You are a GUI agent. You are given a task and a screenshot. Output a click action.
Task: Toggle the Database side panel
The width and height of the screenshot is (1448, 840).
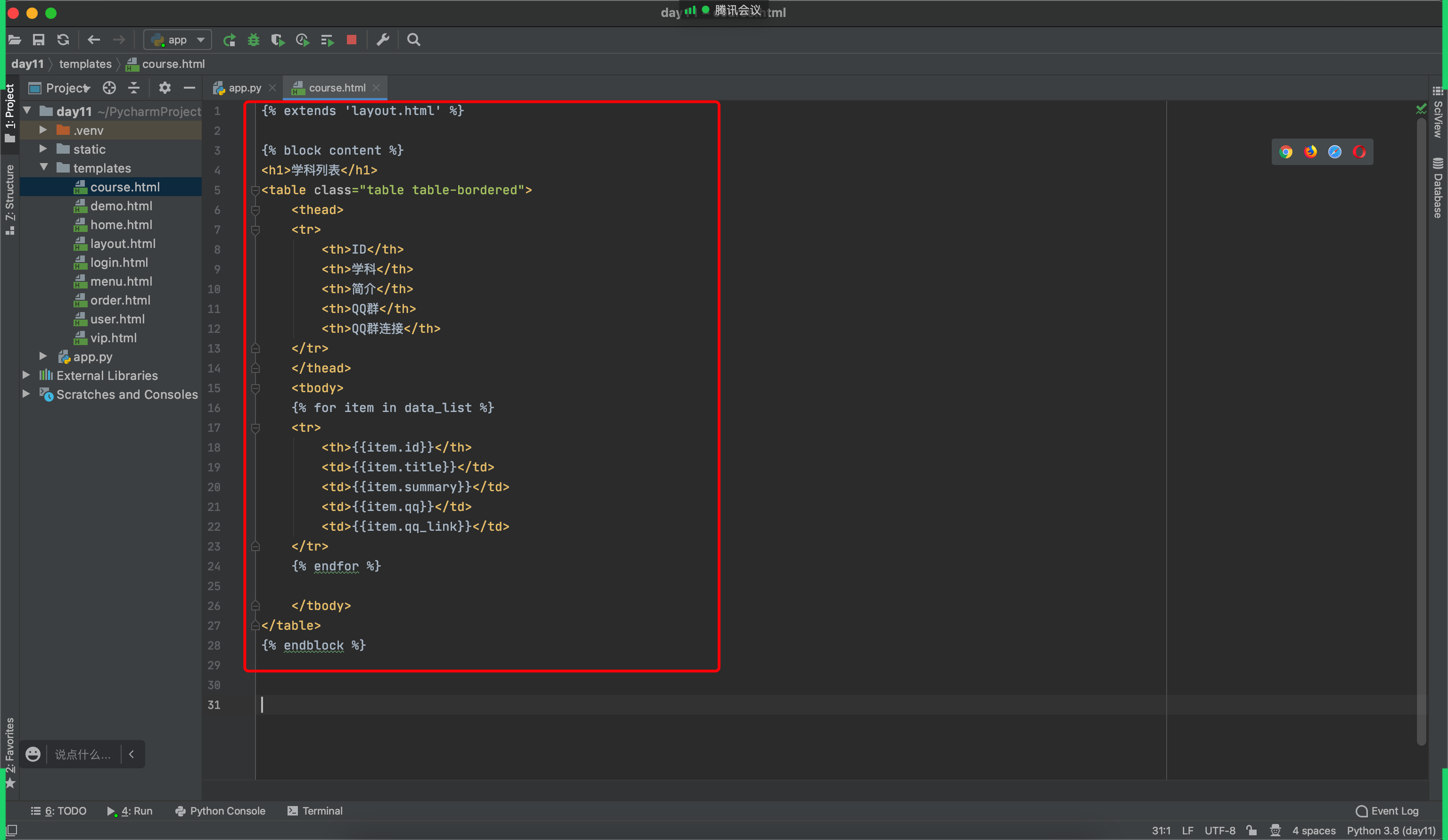click(x=1438, y=188)
